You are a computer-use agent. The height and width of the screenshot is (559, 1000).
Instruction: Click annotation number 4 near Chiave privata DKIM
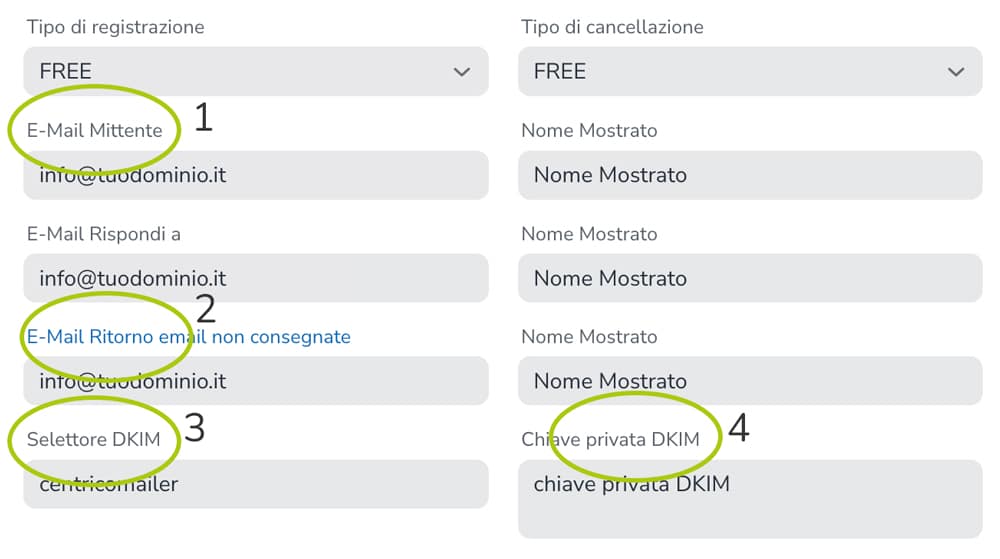738,427
